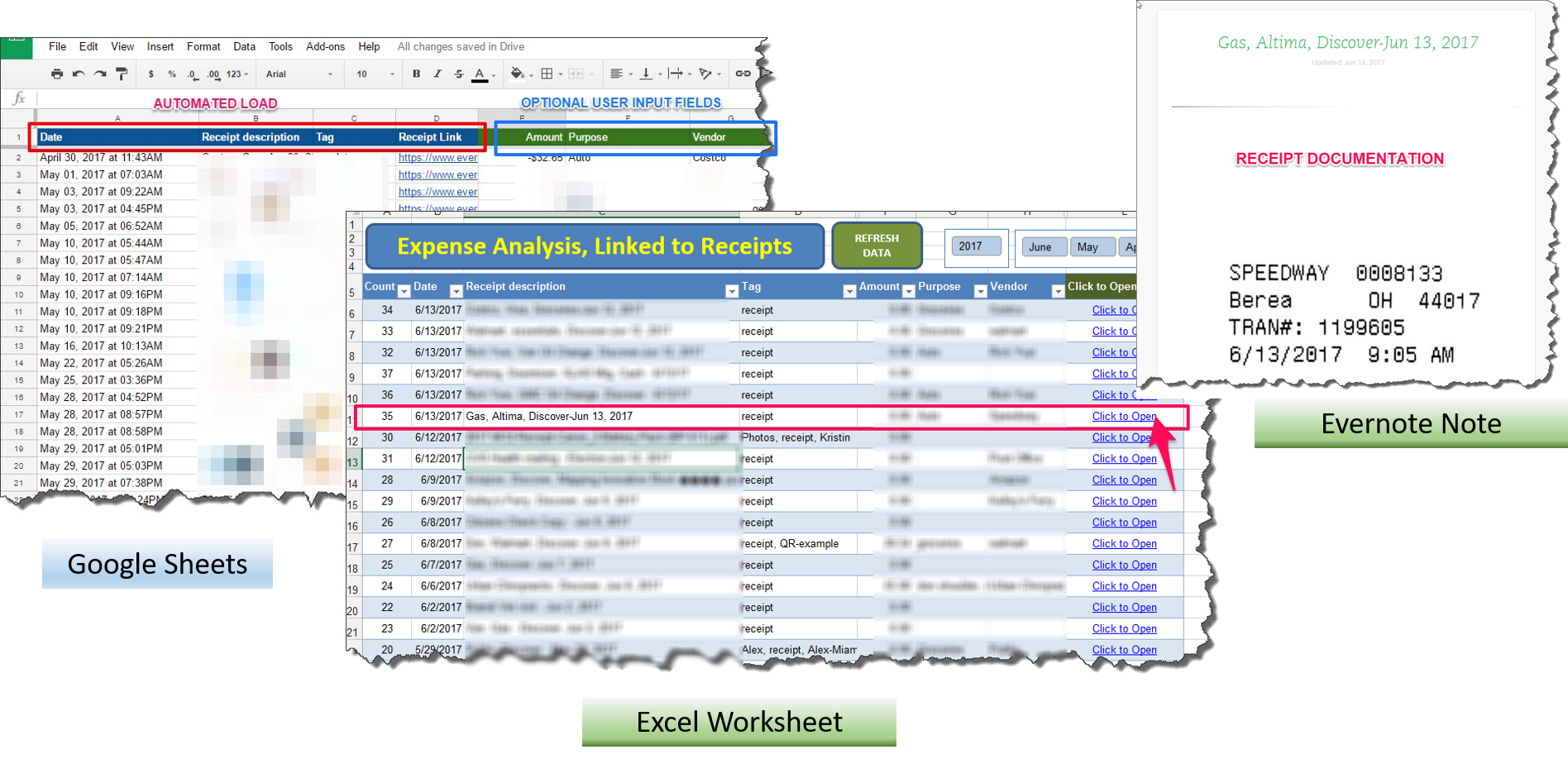Open the Add-ons menu
The height and width of the screenshot is (759, 1568).
(x=325, y=47)
